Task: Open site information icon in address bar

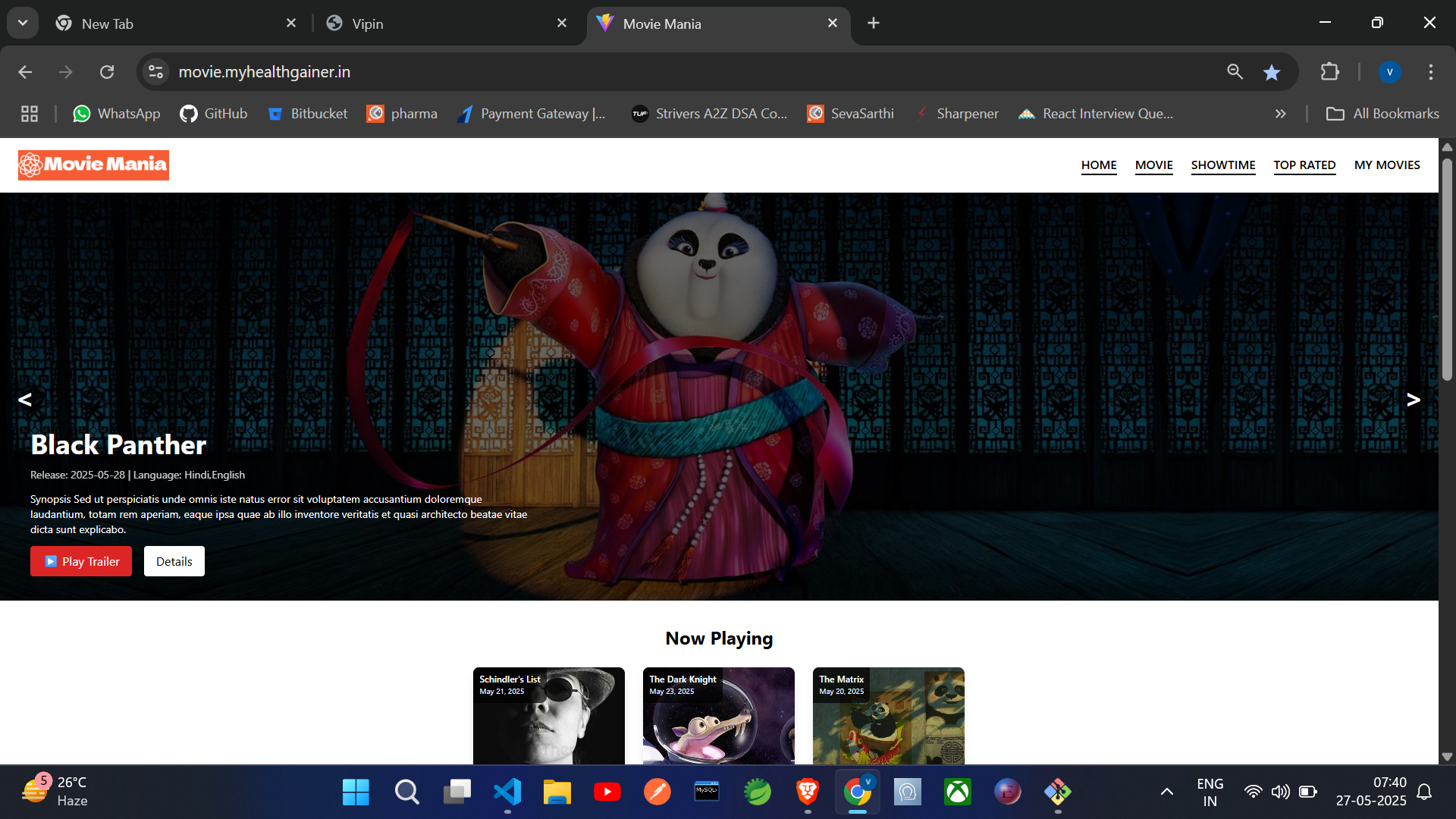Action: (155, 72)
